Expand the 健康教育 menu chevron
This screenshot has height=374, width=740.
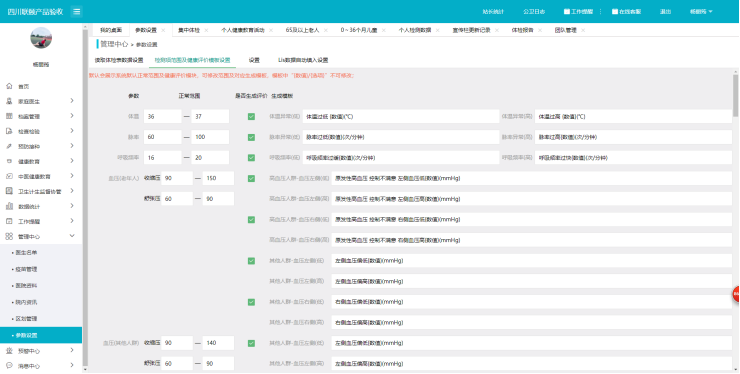click(x=72, y=161)
